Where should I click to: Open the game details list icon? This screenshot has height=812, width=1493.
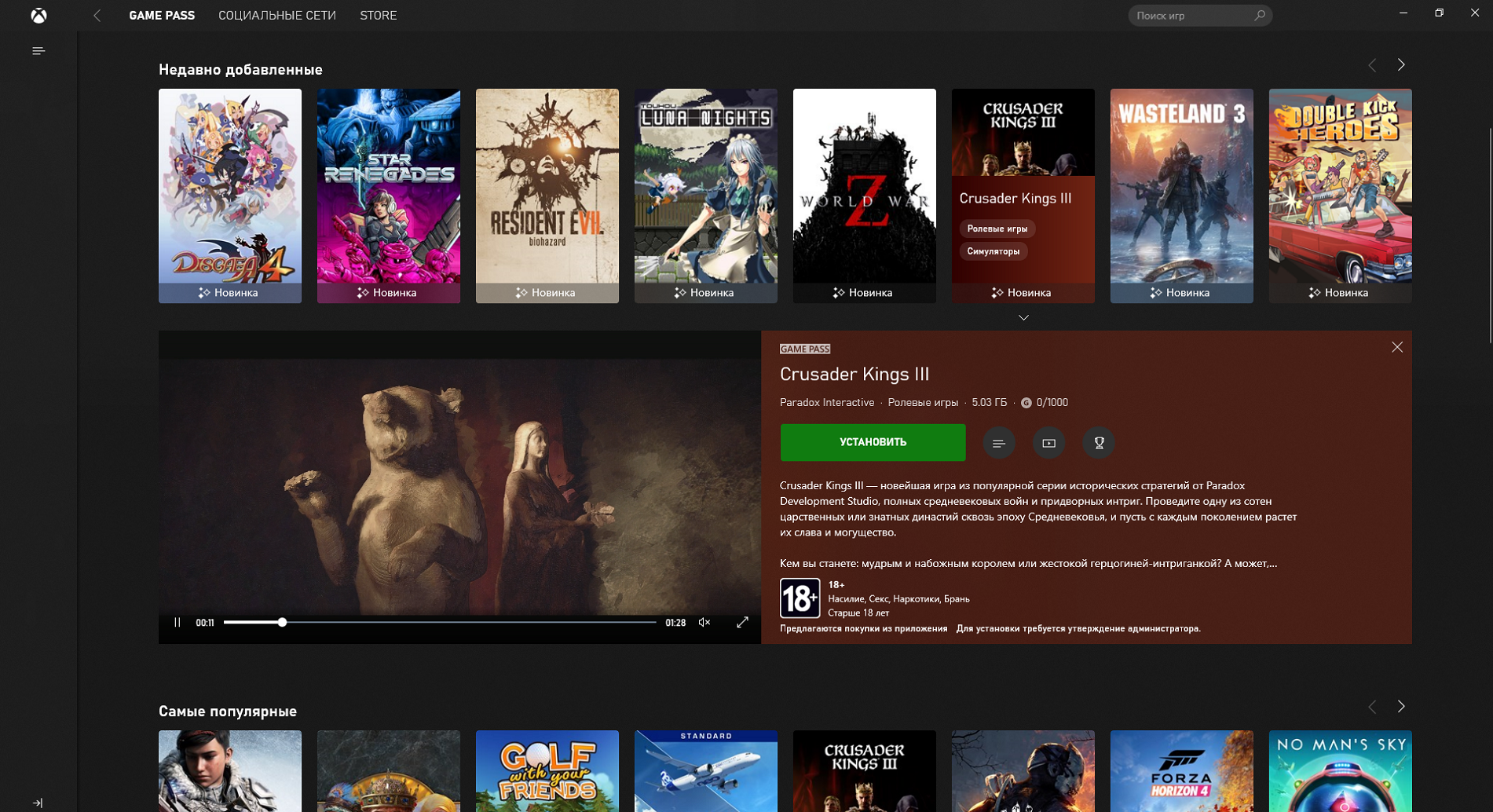(998, 443)
